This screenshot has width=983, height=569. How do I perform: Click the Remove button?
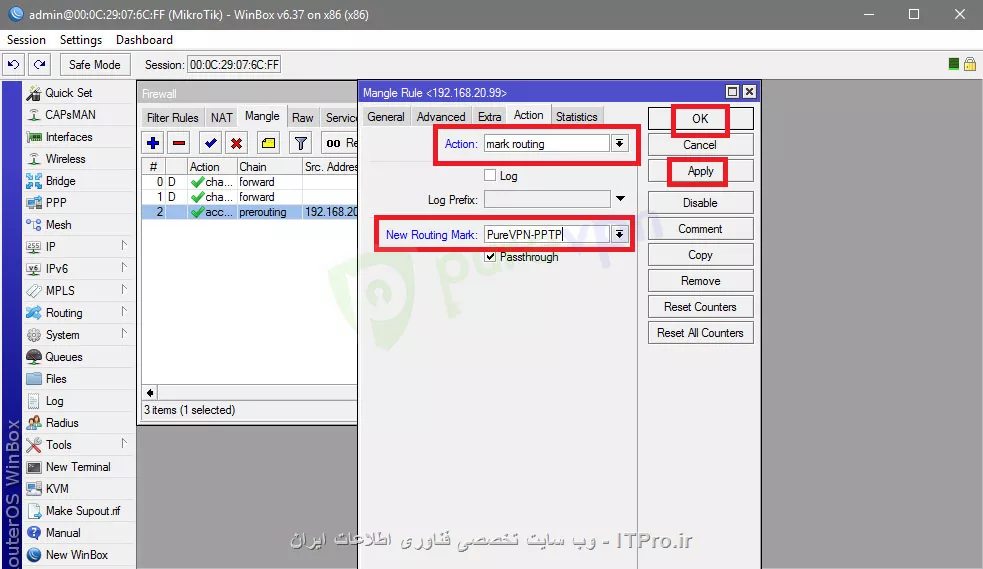point(700,281)
